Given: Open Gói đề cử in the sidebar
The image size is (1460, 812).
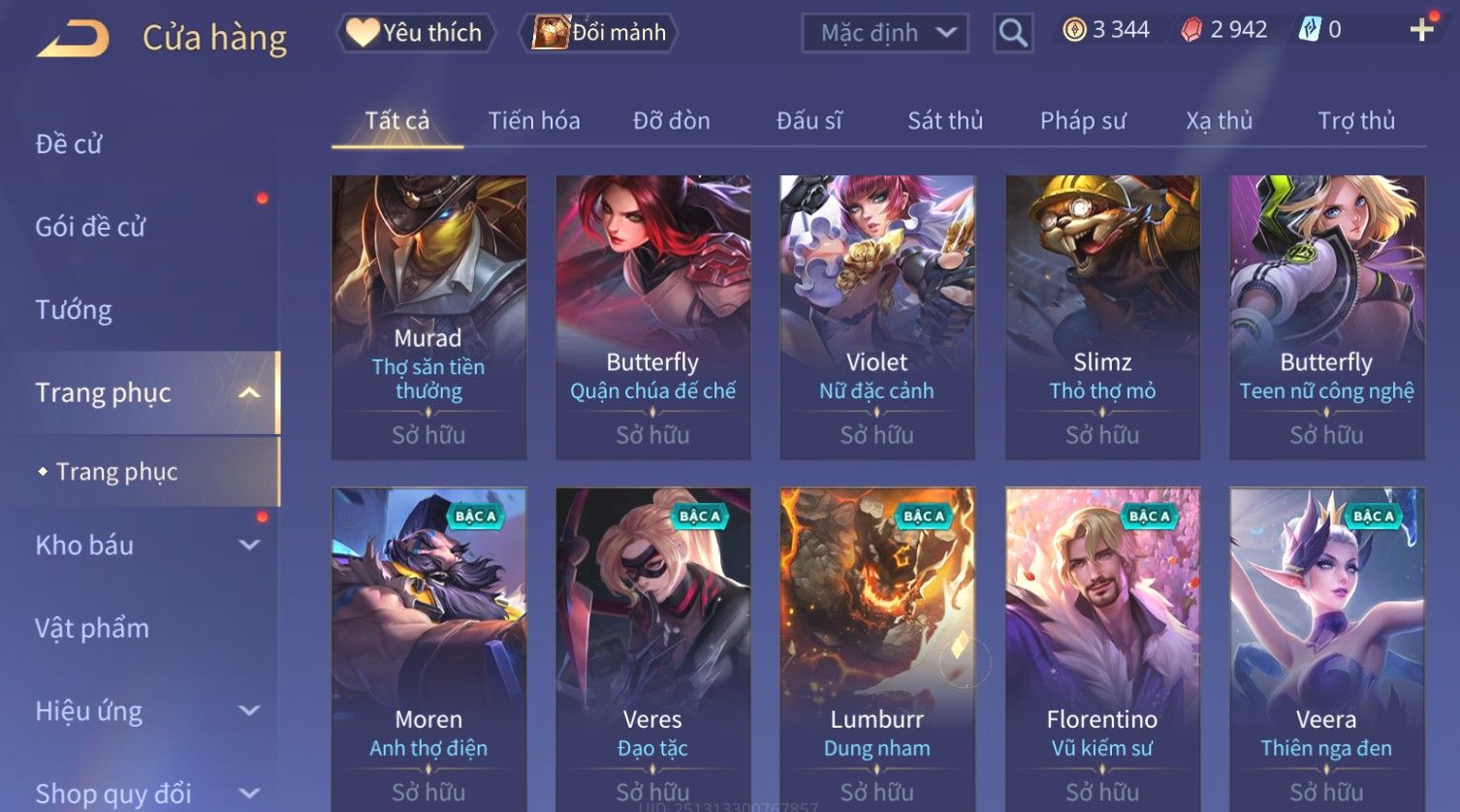Looking at the screenshot, I should [90, 227].
